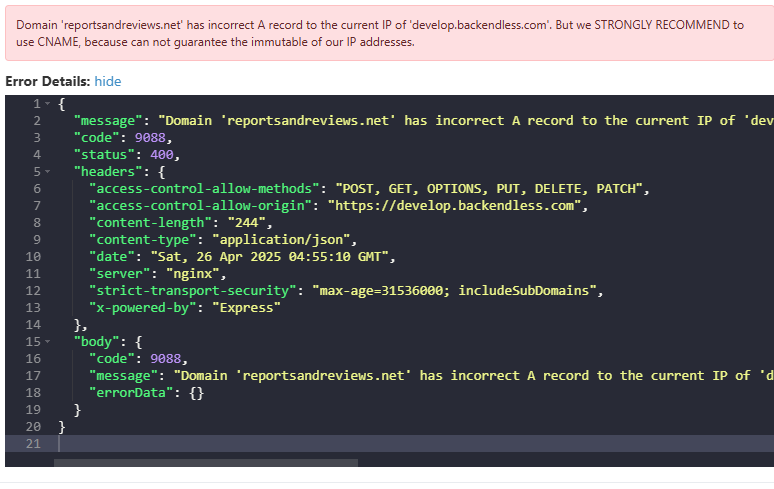Click the "application/json" value
Viewport: 774px width, 489px height.
(281, 240)
